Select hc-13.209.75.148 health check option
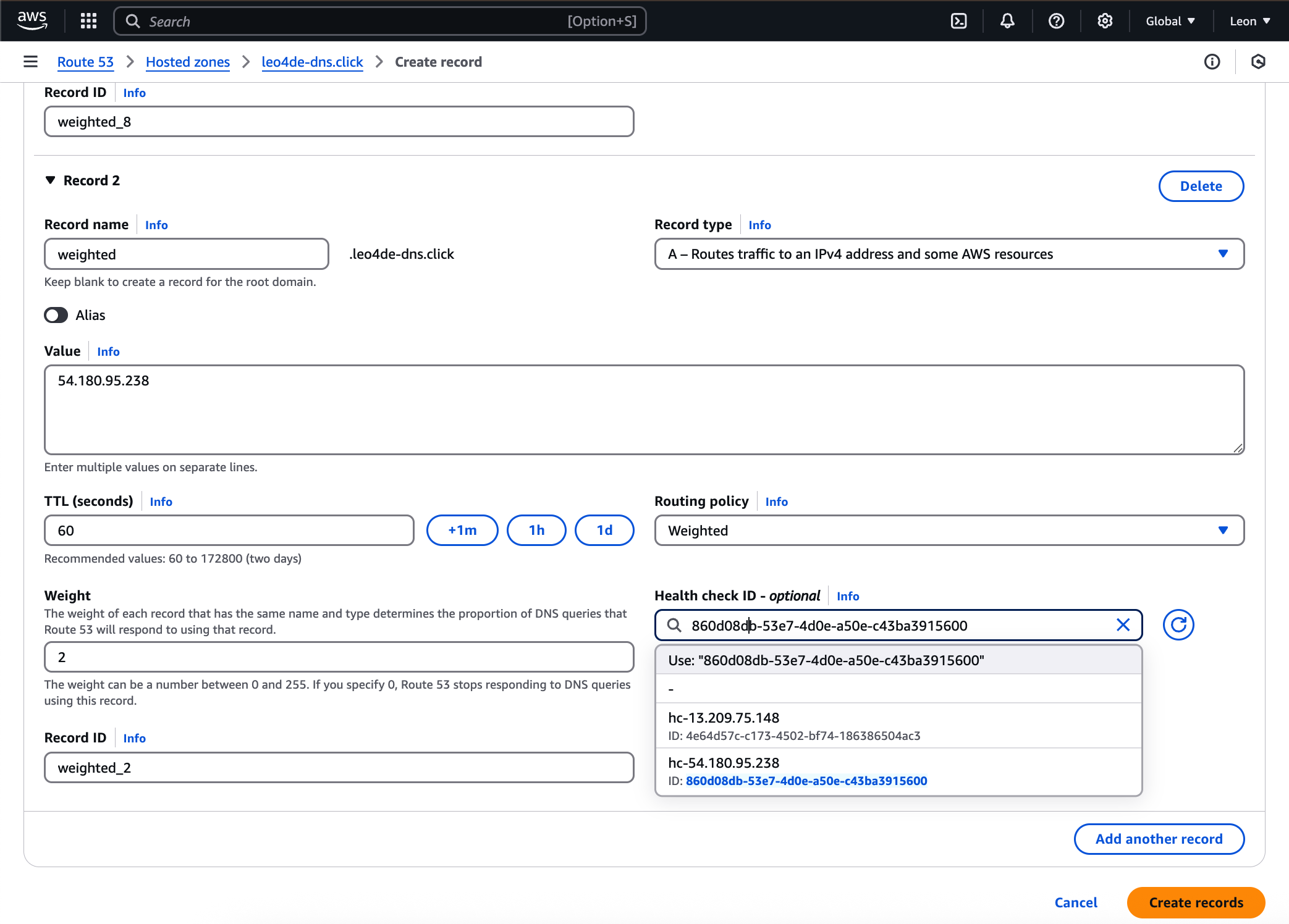The width and height of the screenshot is (1289, 924). [x=898, y=726]
